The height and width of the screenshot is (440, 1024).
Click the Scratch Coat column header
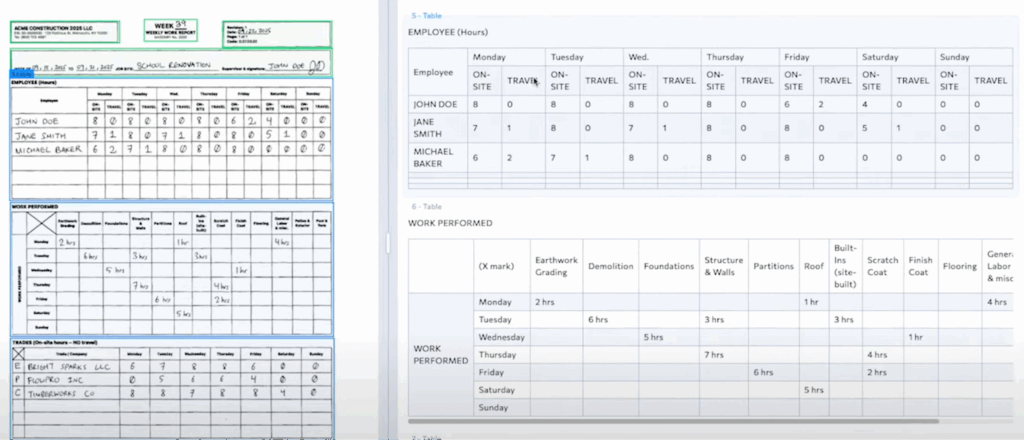click(883, 267)
